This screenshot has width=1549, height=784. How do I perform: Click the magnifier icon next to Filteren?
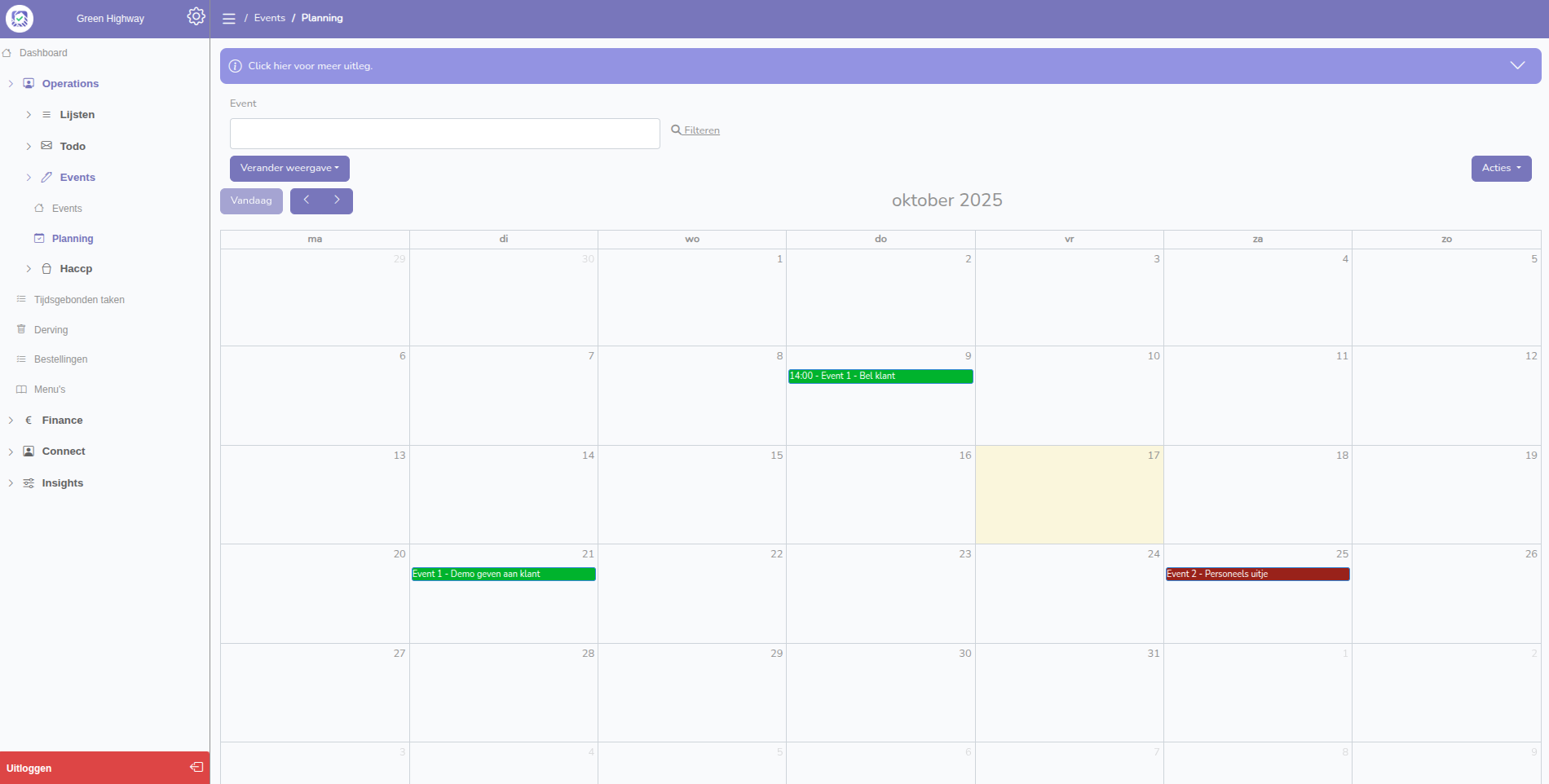[x=676, y=130]
